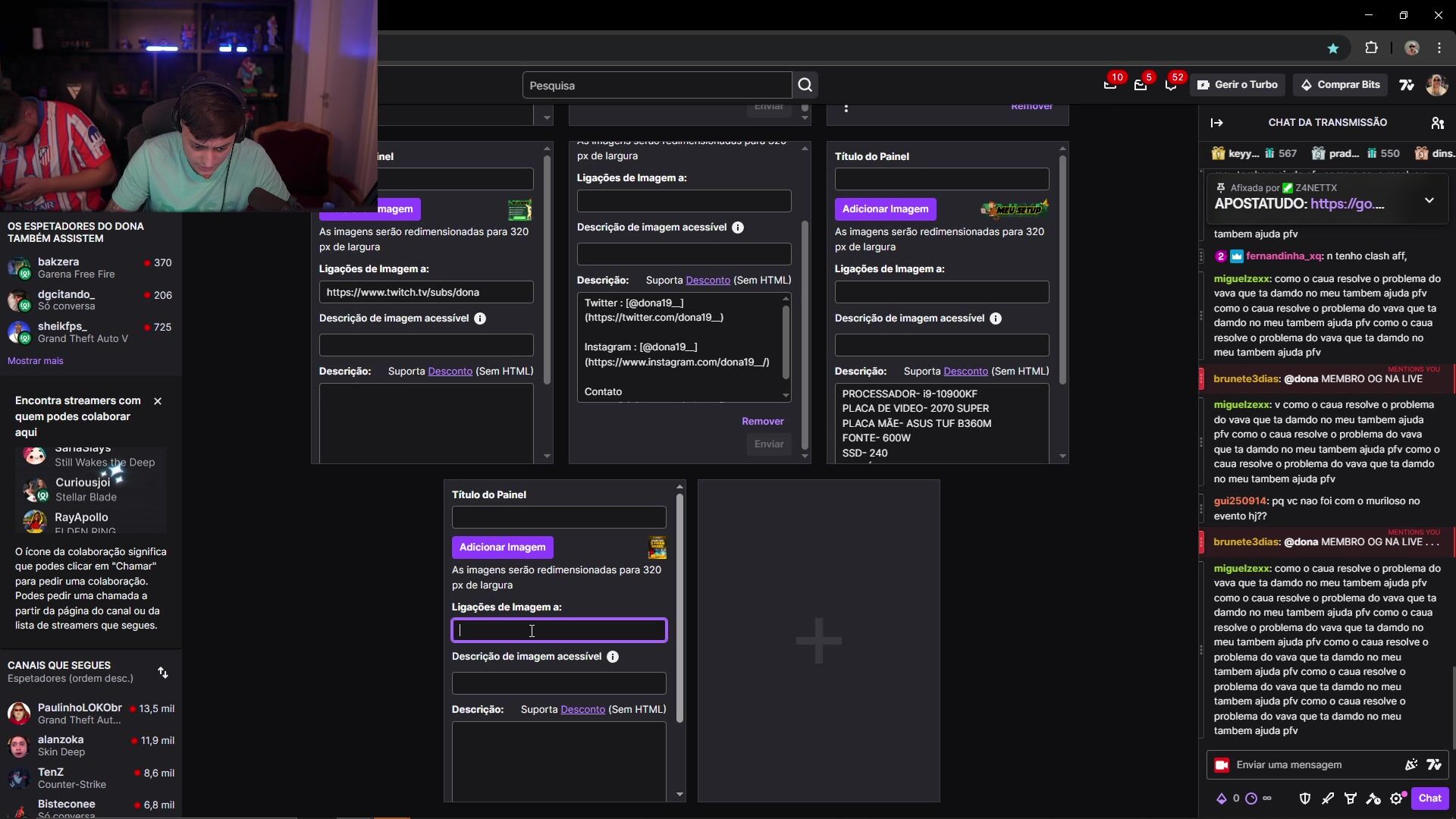Click the bits diamond icon below chat
1456x819 pixels.
click(x=1222, y=799)
